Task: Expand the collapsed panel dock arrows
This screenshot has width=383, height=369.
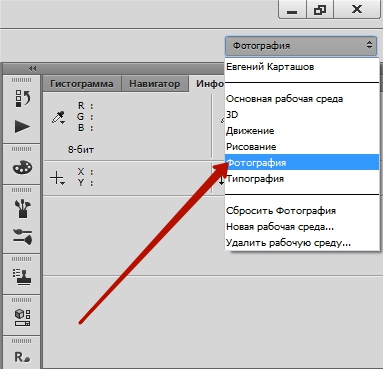Action: click(32, 69)
